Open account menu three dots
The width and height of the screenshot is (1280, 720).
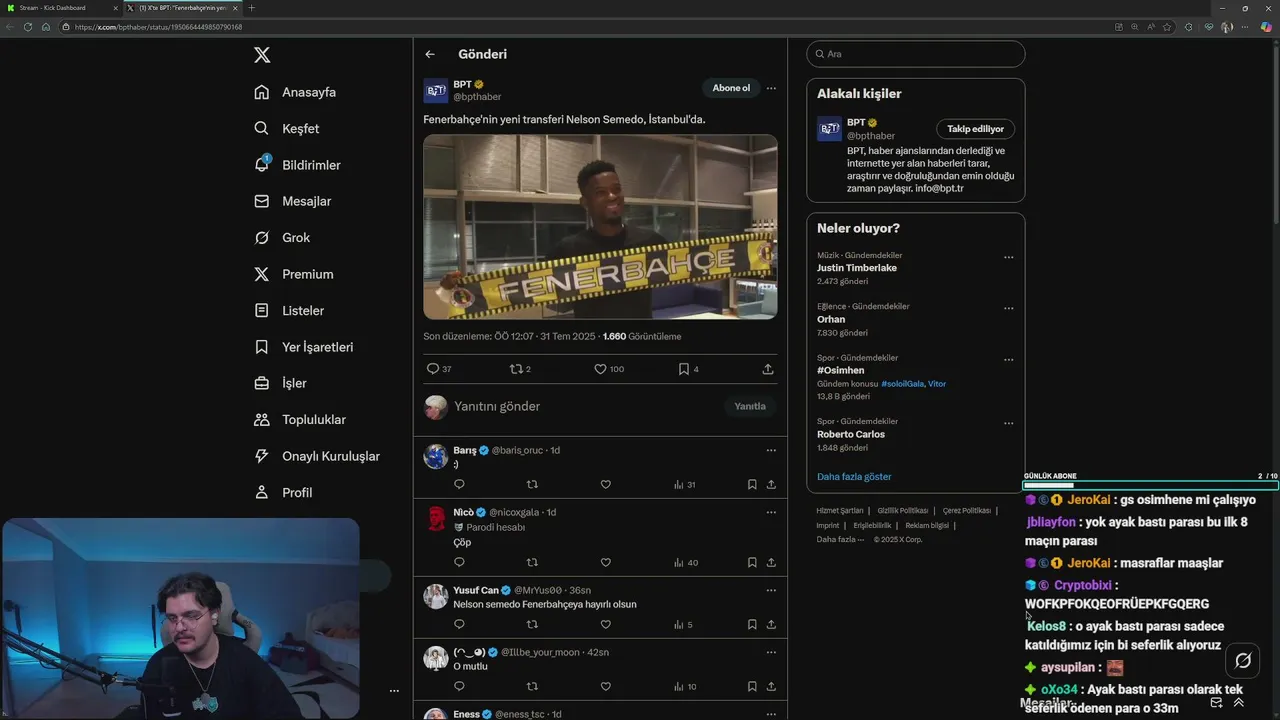pyautogui.click(x=394, y=691)
